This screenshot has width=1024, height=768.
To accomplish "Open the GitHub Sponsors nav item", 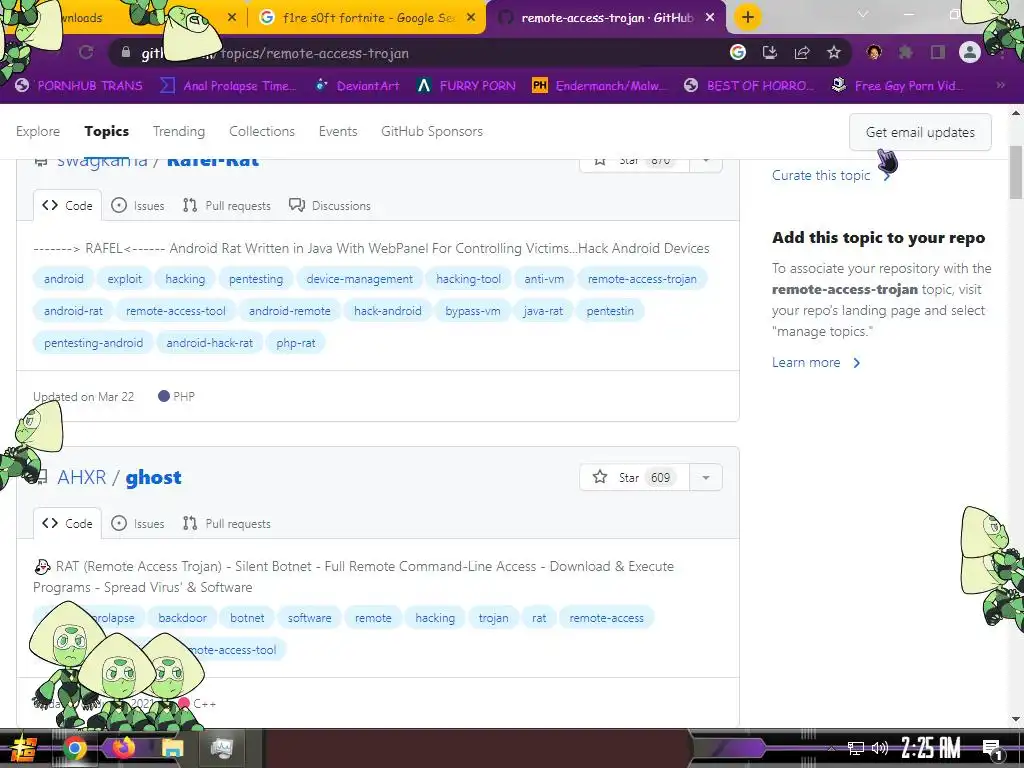I will (x=432, y=131).
